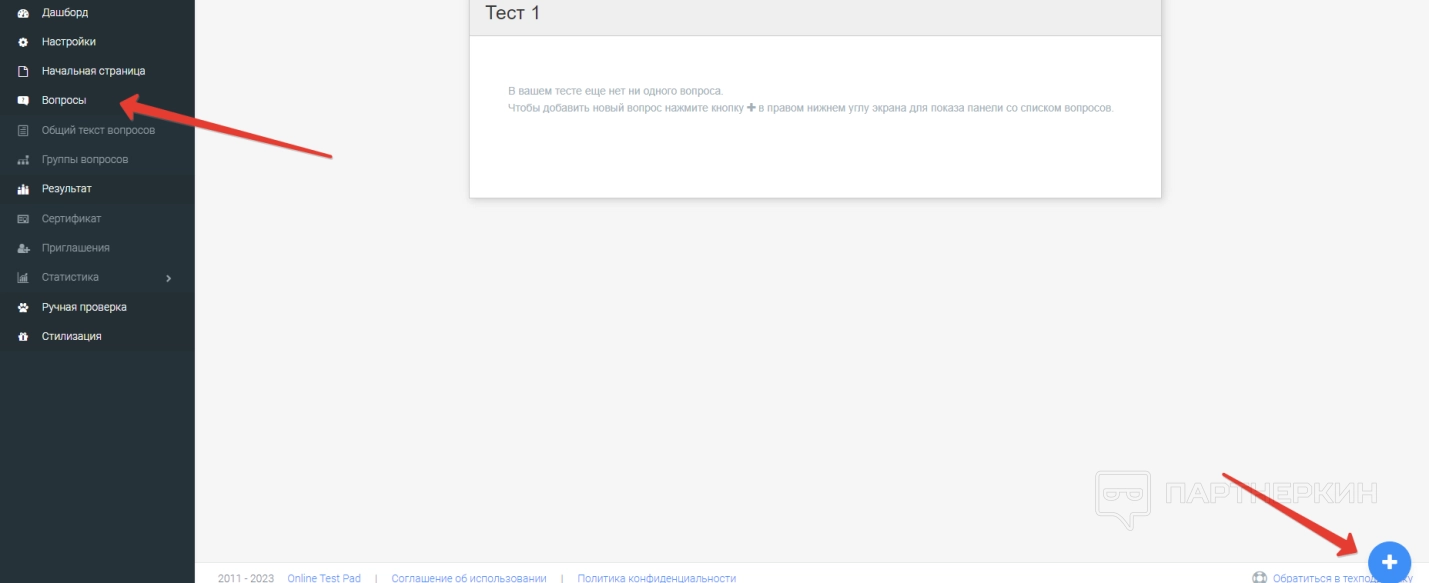
Task: Expand the Статистика submenu chevron
Action: 168,278
